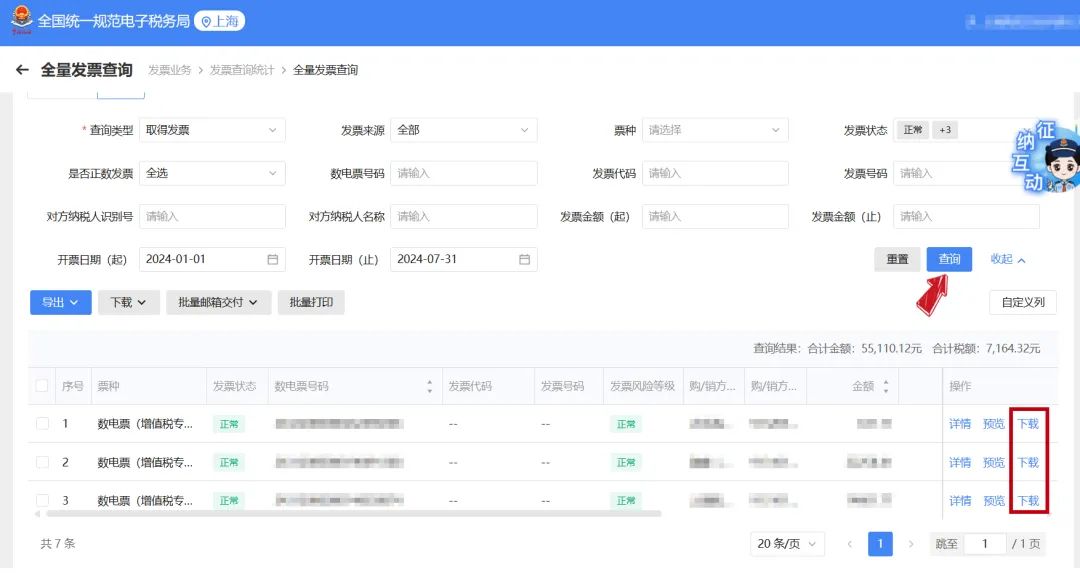This screenshot has height=573, width=1080.
Task: Click 全量发票查询 breadcrumb item
Action: tap(326, 70)
